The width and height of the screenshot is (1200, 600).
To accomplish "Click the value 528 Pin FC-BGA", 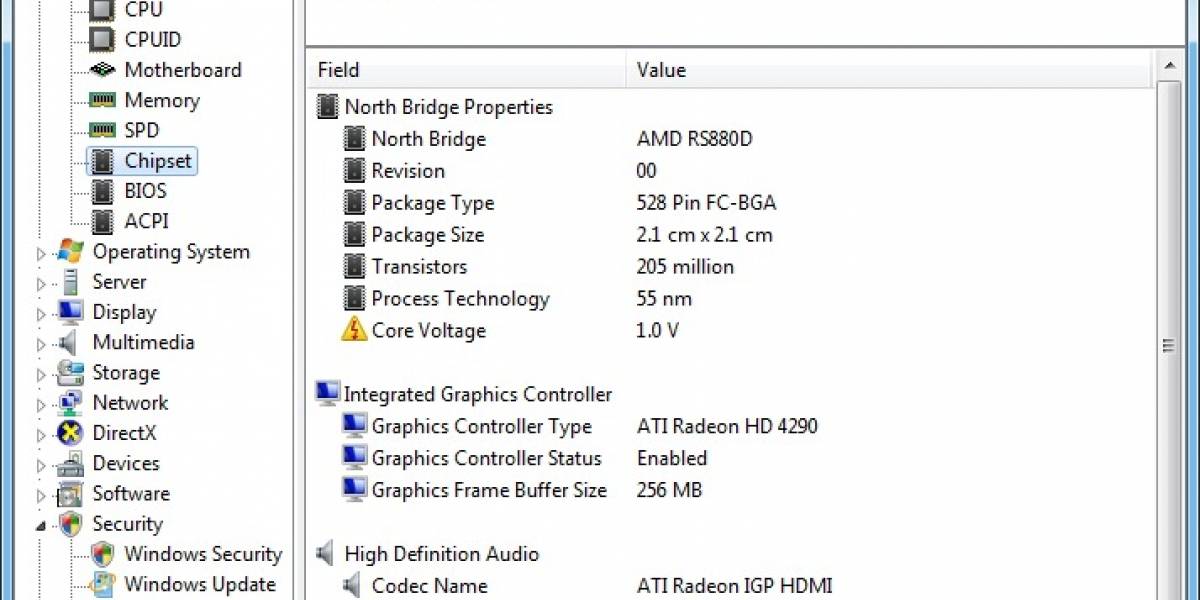I will [706, 203].
